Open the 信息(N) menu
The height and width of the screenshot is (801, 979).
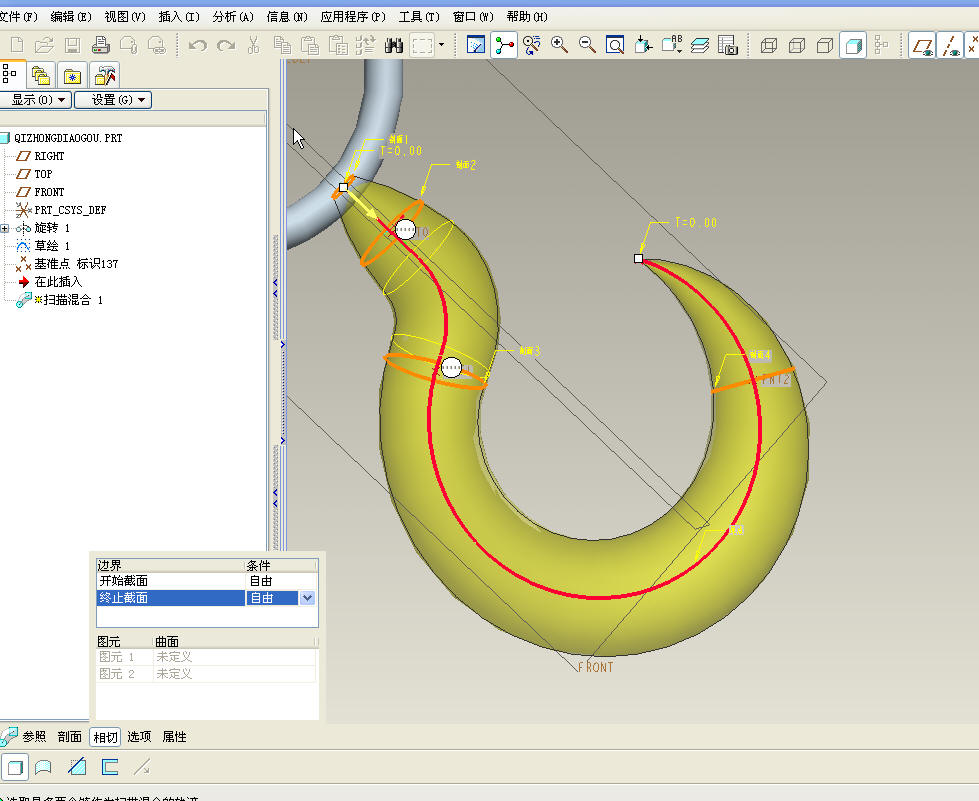coord(287,17)
